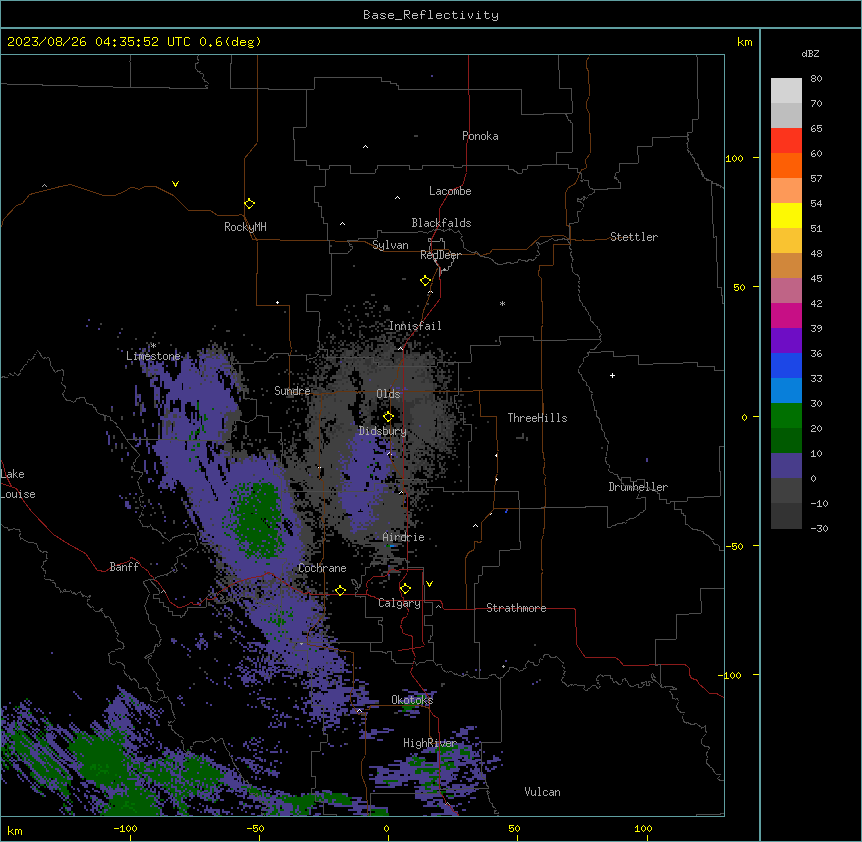Select the yellow diamond marker between Olds and Didsbury
The image size is (862, 842).
(x=388, y=417)
